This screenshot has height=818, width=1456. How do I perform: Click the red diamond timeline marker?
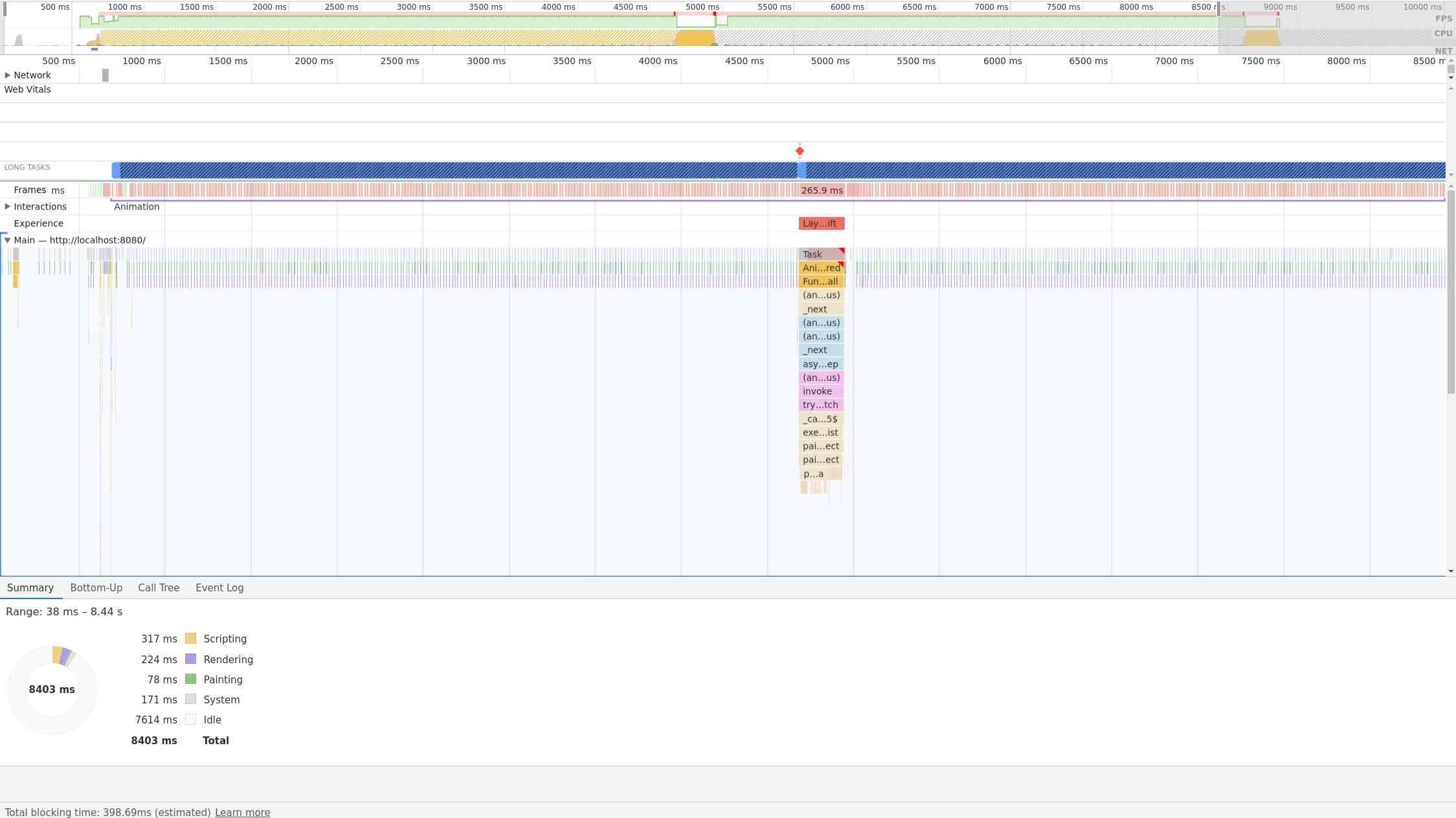pos(800,151)
